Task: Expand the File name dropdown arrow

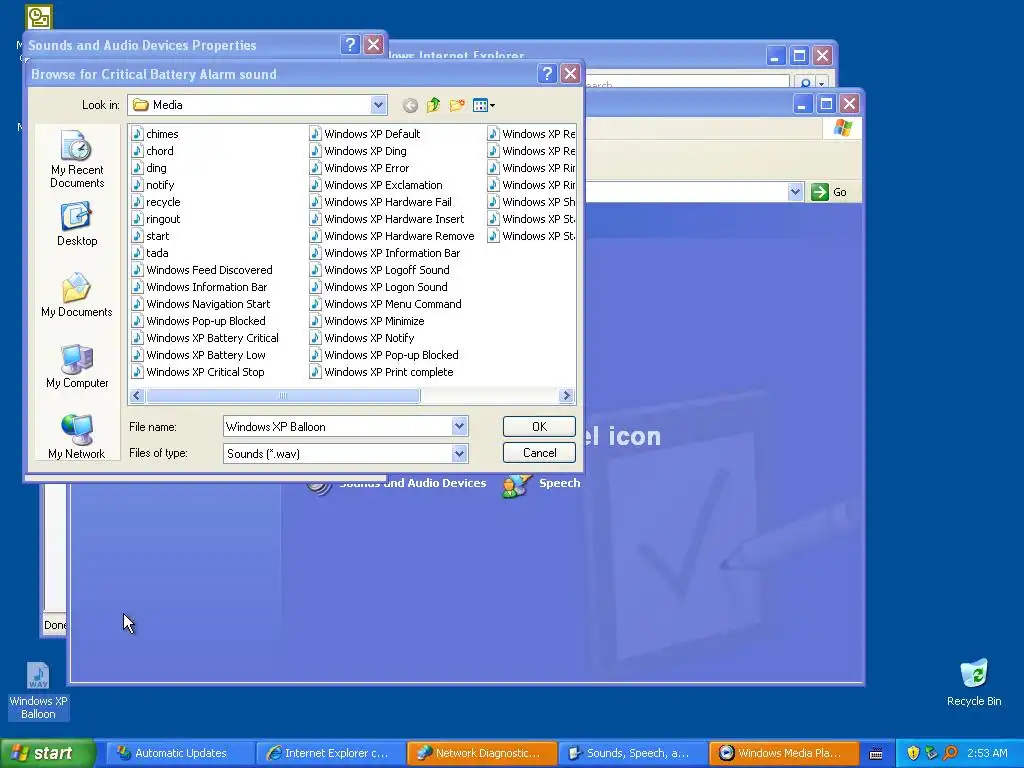Action: [x=459, y=426]
